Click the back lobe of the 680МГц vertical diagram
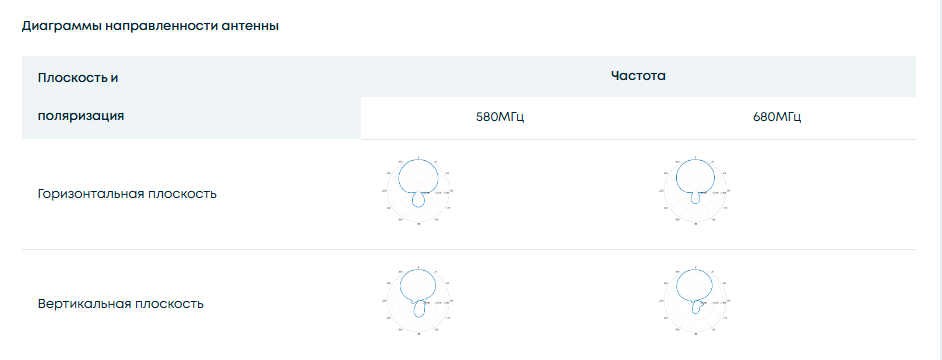Image resolution: width=942 pixels, height=360 pixels. (x=697, y=307)
